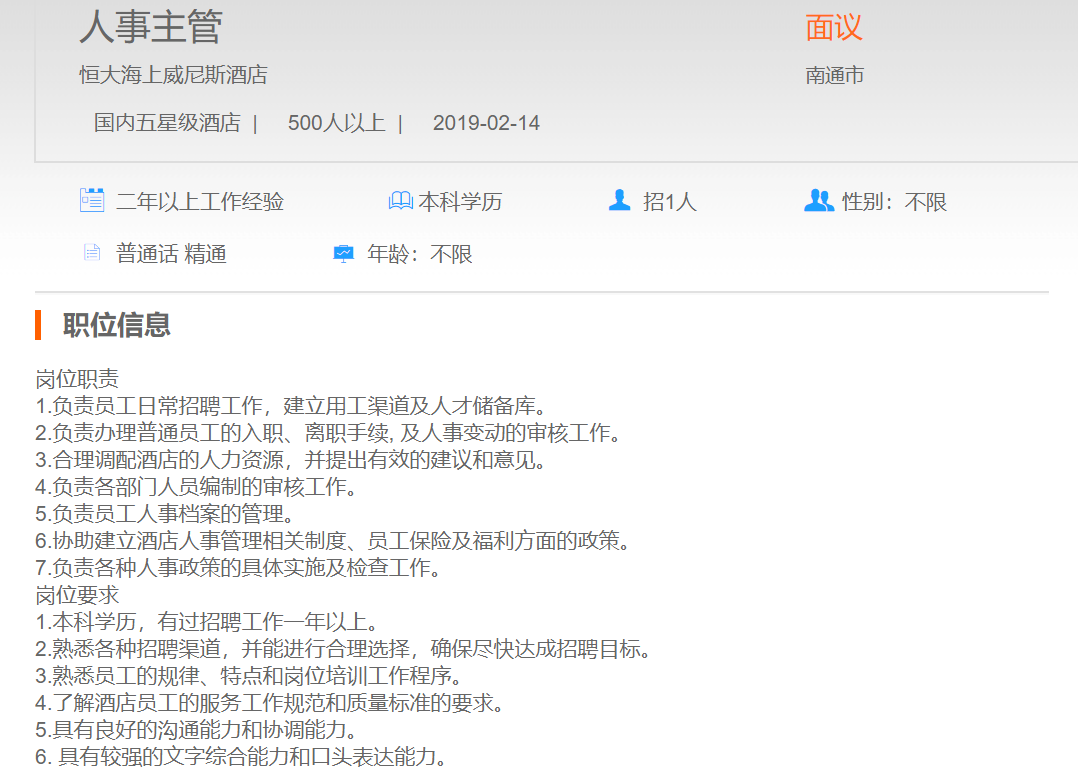Image resolution: width=1078 pixels, height=778 pixels.
Task: Click the document icon beside 普通话 精通
Action: 92,254
